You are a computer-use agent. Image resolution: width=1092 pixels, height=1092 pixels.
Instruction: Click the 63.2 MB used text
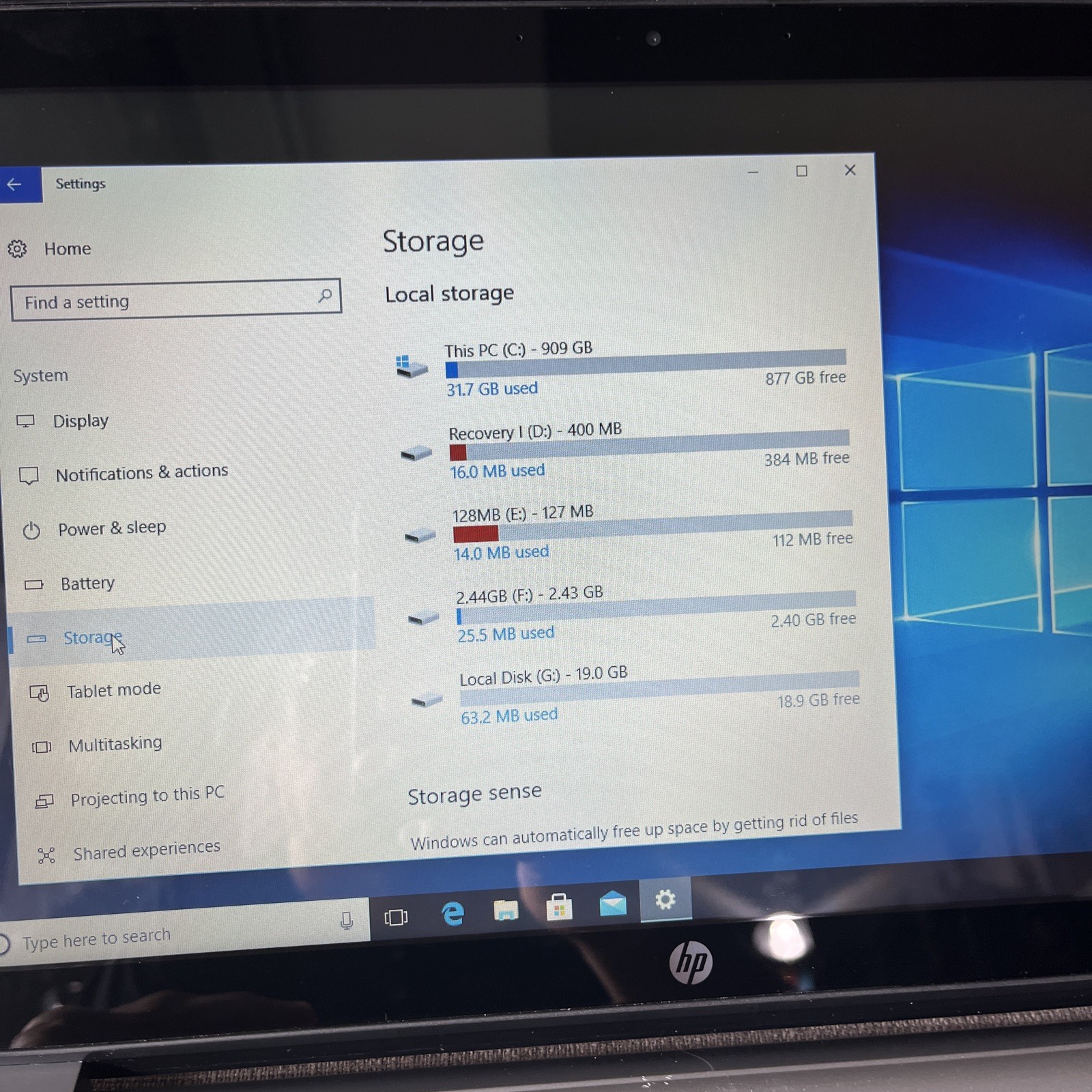[x=509, y=716]
